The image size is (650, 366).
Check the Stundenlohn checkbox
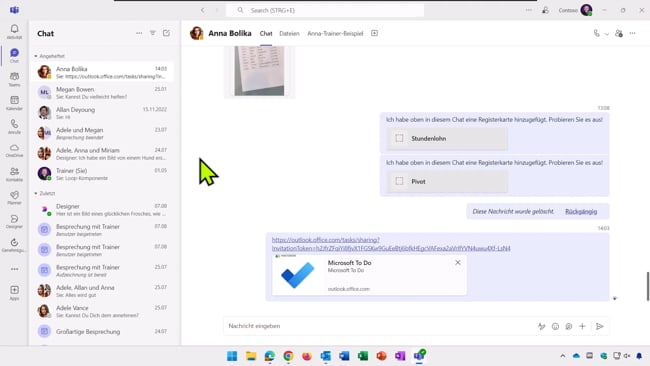pyautogui.click(x=399, y=138)
